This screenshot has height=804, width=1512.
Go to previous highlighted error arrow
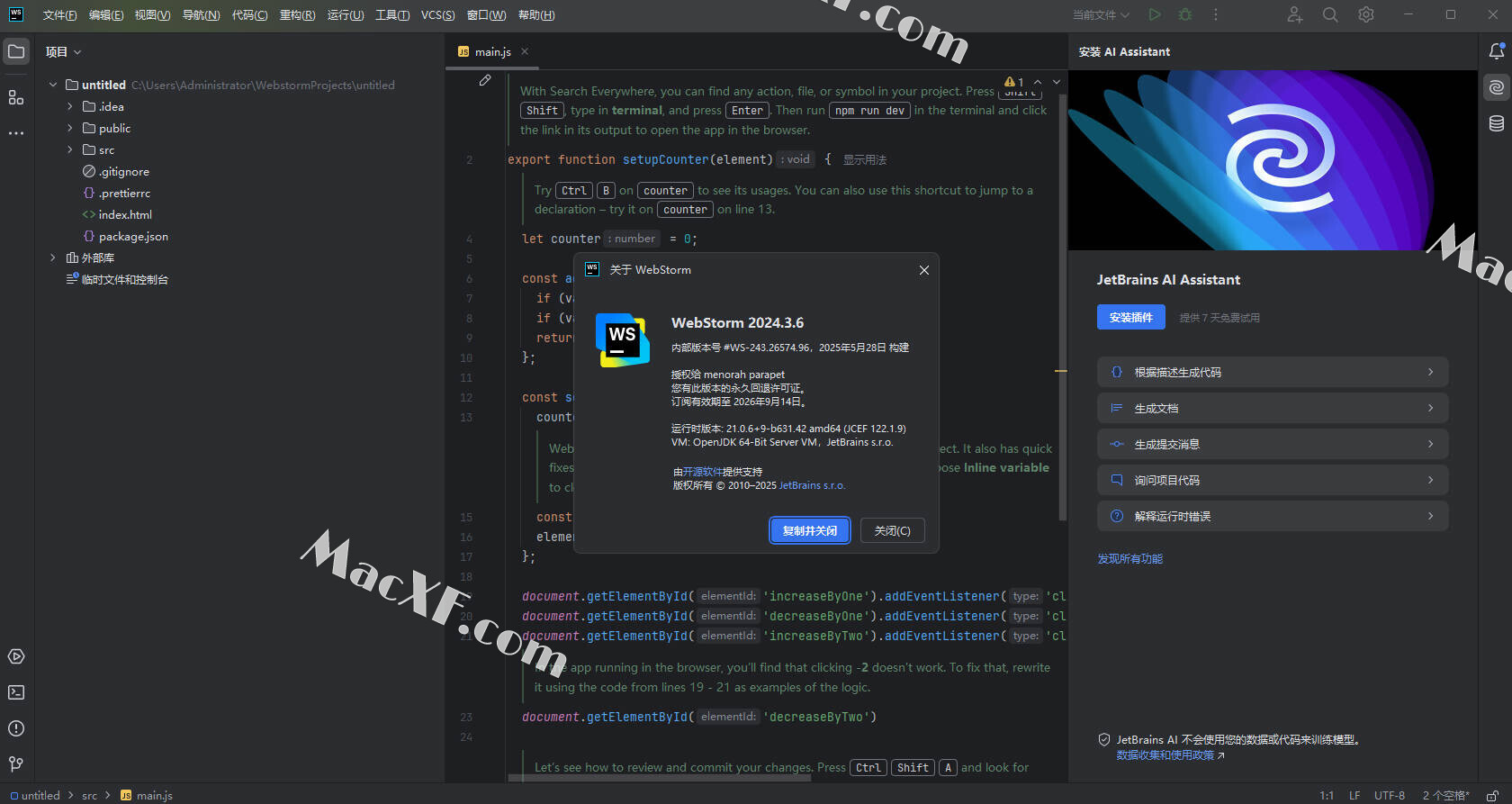coord(1038,82)
